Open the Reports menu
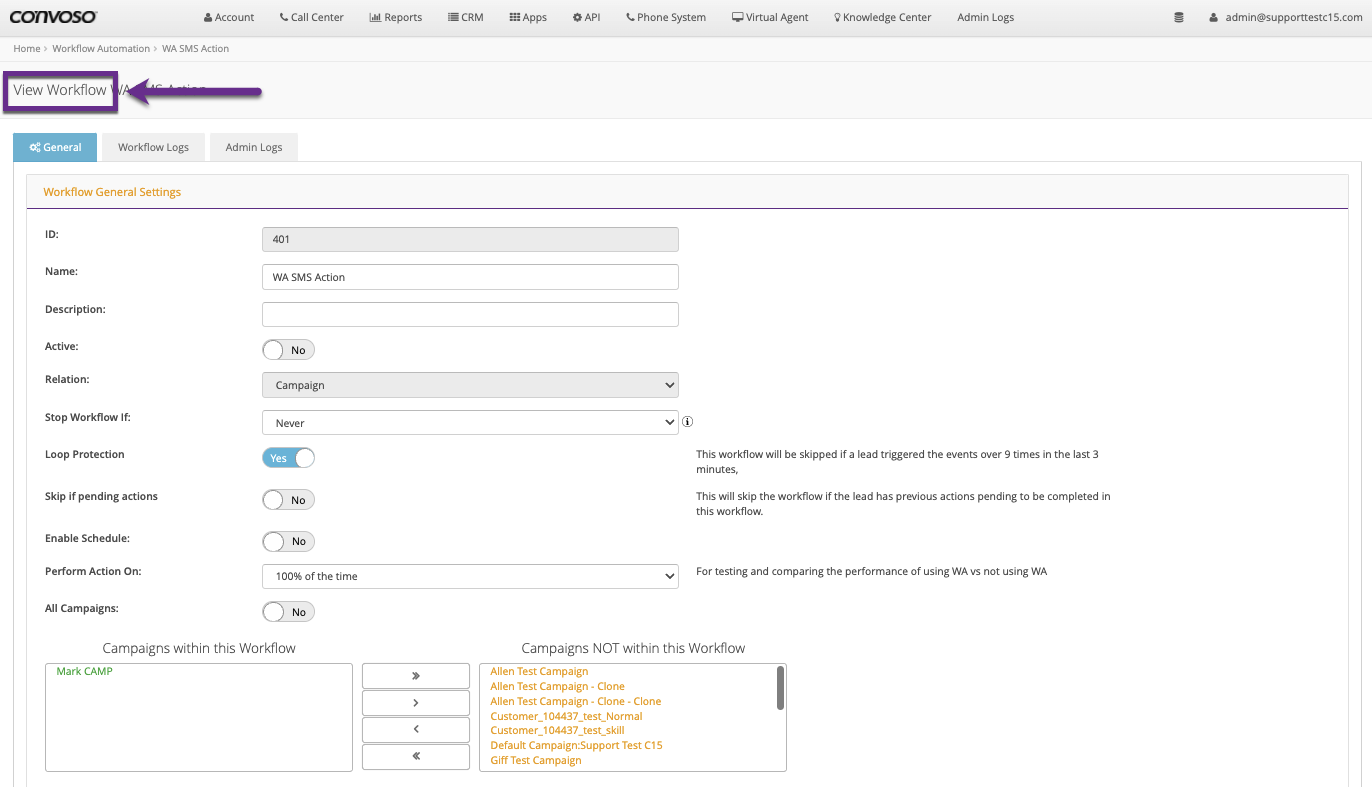The image size is (1372, 787). (396, 17)
